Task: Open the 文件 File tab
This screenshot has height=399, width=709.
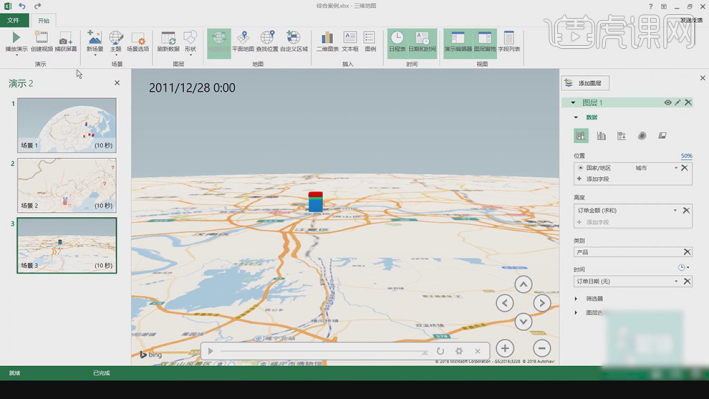Action: [x=14, y=20]
